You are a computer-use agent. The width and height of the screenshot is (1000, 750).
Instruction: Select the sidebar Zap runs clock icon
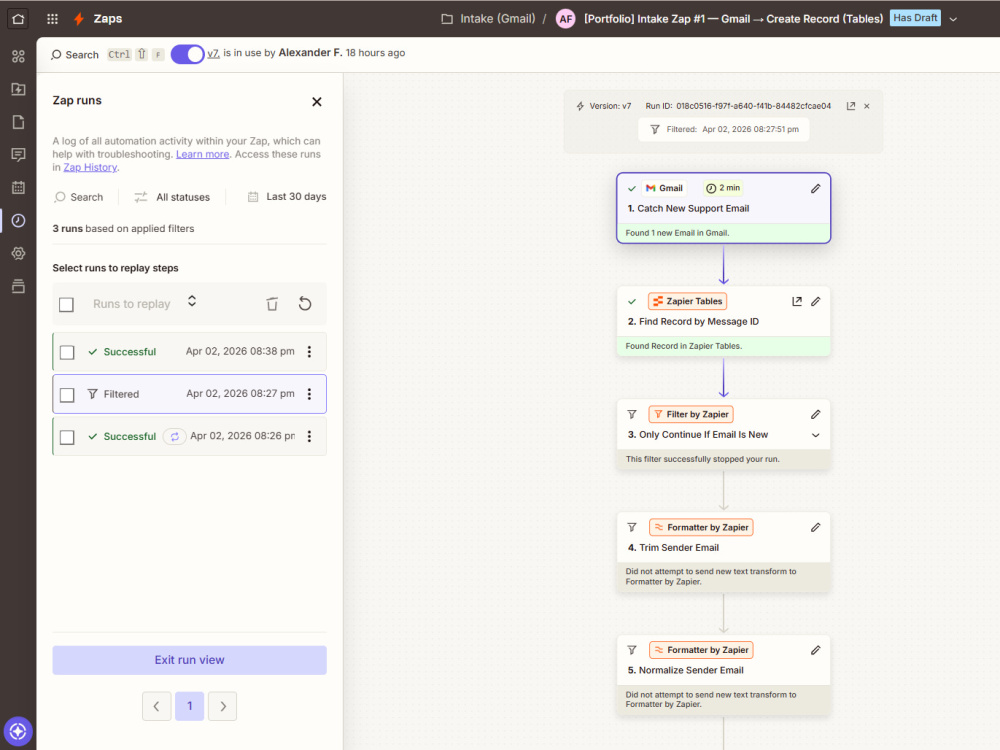coord(18,220)
